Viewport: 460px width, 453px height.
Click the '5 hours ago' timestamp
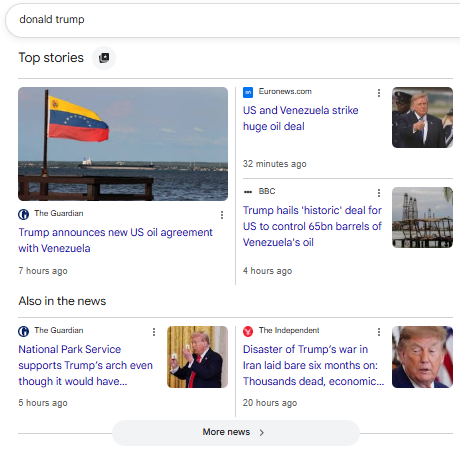[x=43, y=403]
